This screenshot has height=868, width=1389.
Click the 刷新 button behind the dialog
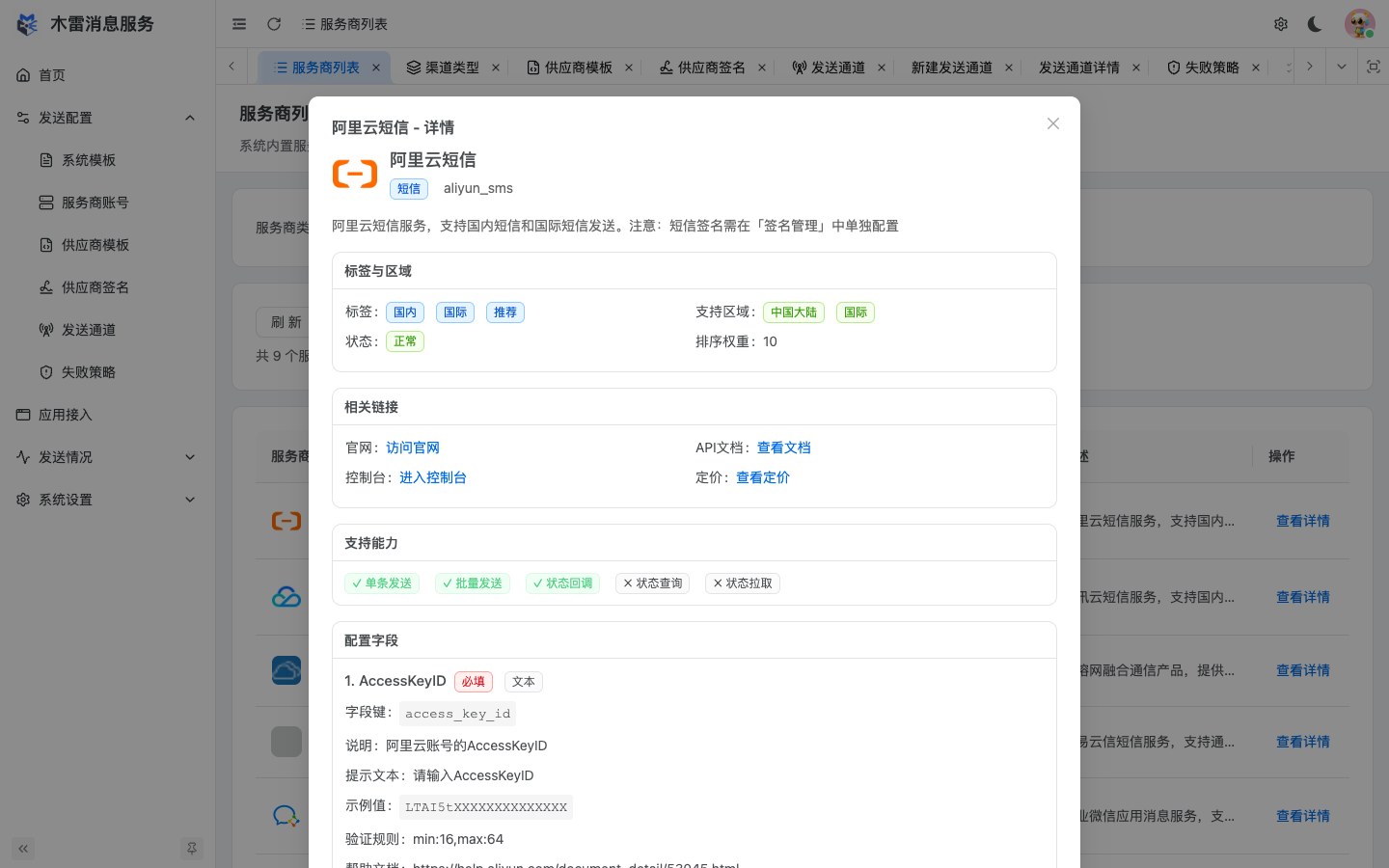click(286, 322)
